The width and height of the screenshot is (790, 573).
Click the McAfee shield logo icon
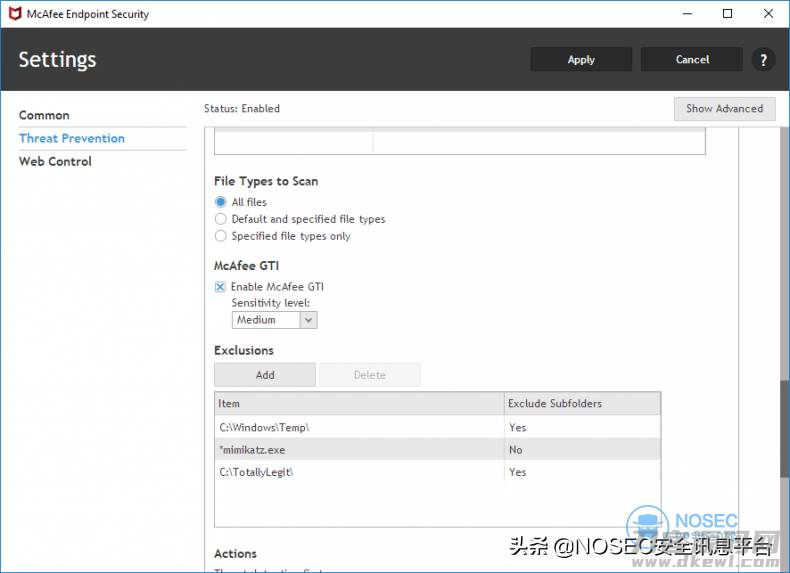pos(15,14)
